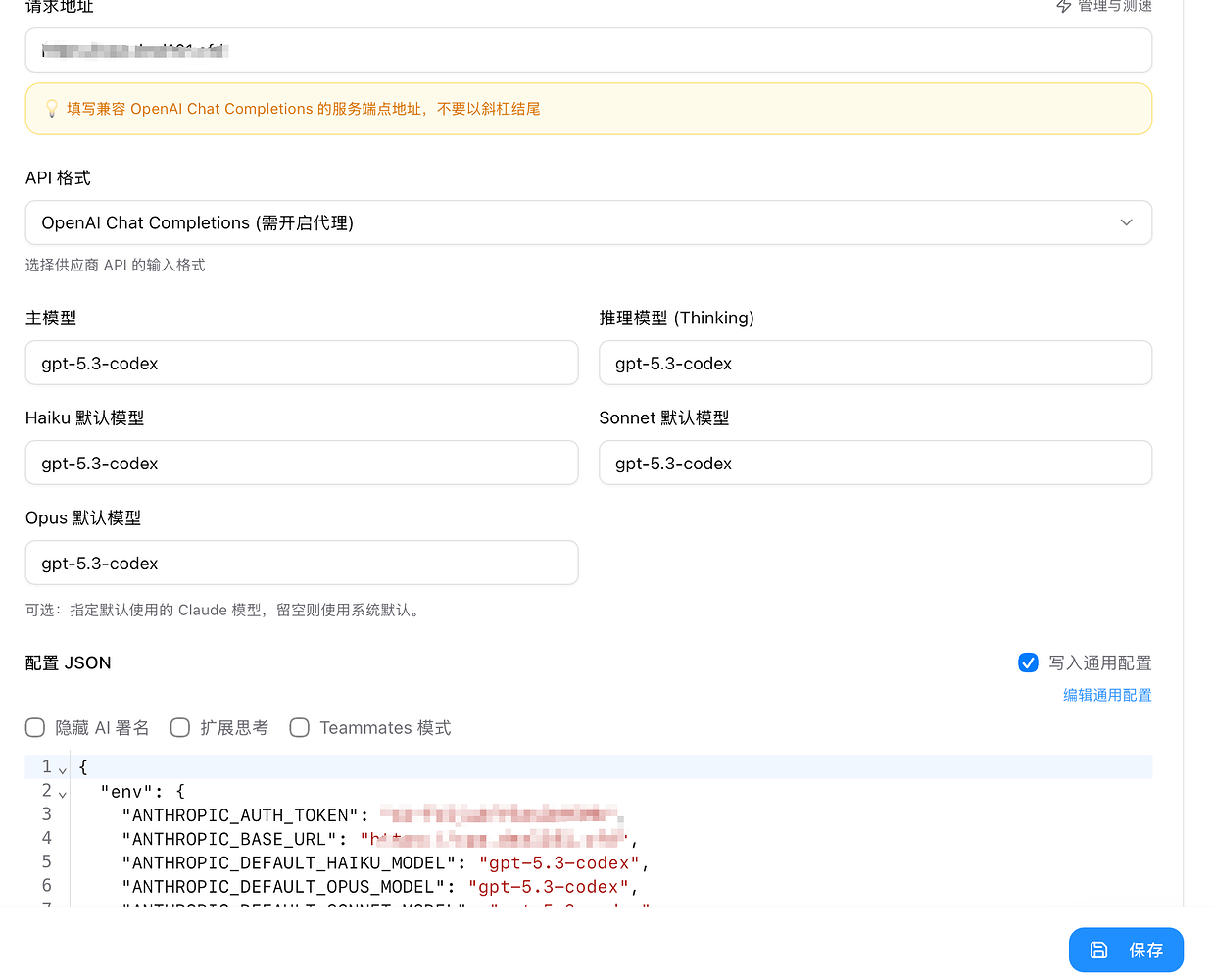Click the optional Claude model note text
1213x980 pixels.
(x=225, y=610)
